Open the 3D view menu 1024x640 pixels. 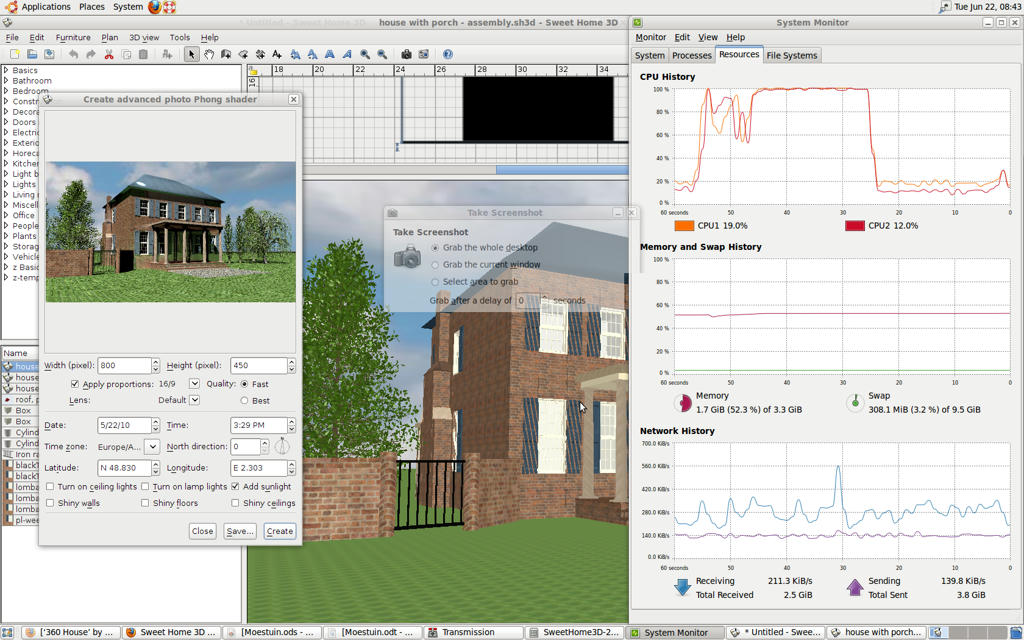tap(144, 37)
